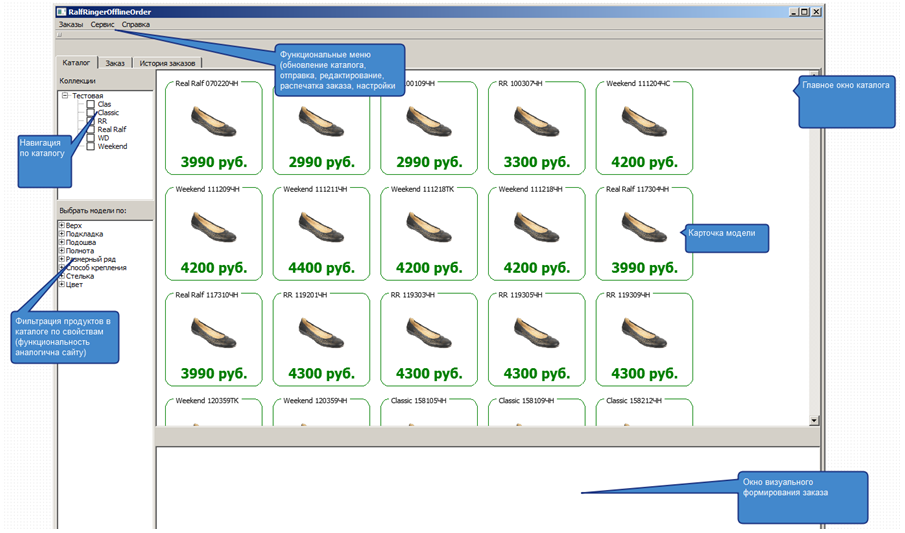Click the 3300 руб. price label
This screenshot has width=905, height=533.
click(536, 162)
